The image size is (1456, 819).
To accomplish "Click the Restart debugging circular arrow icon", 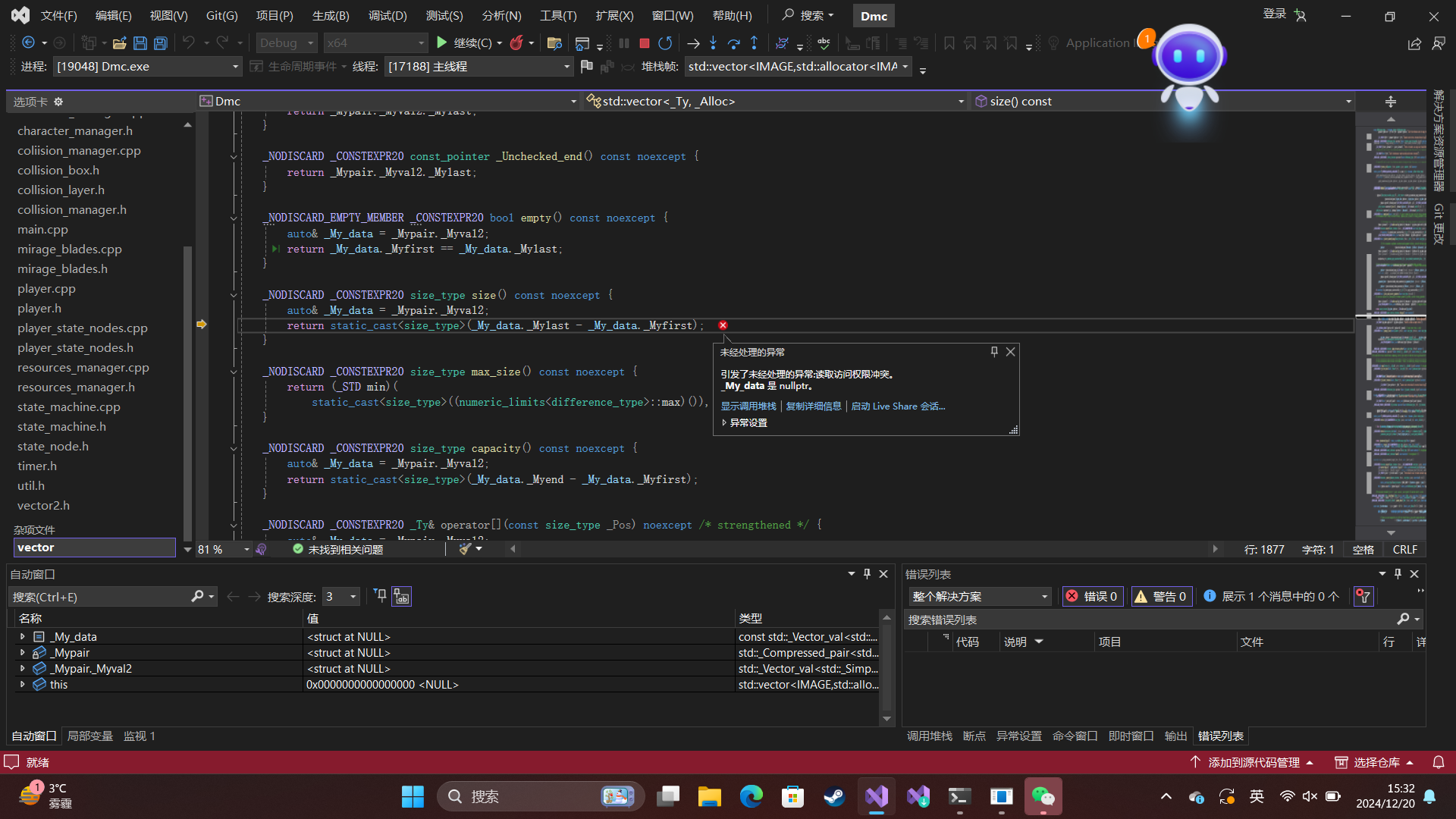I will 665,43.
